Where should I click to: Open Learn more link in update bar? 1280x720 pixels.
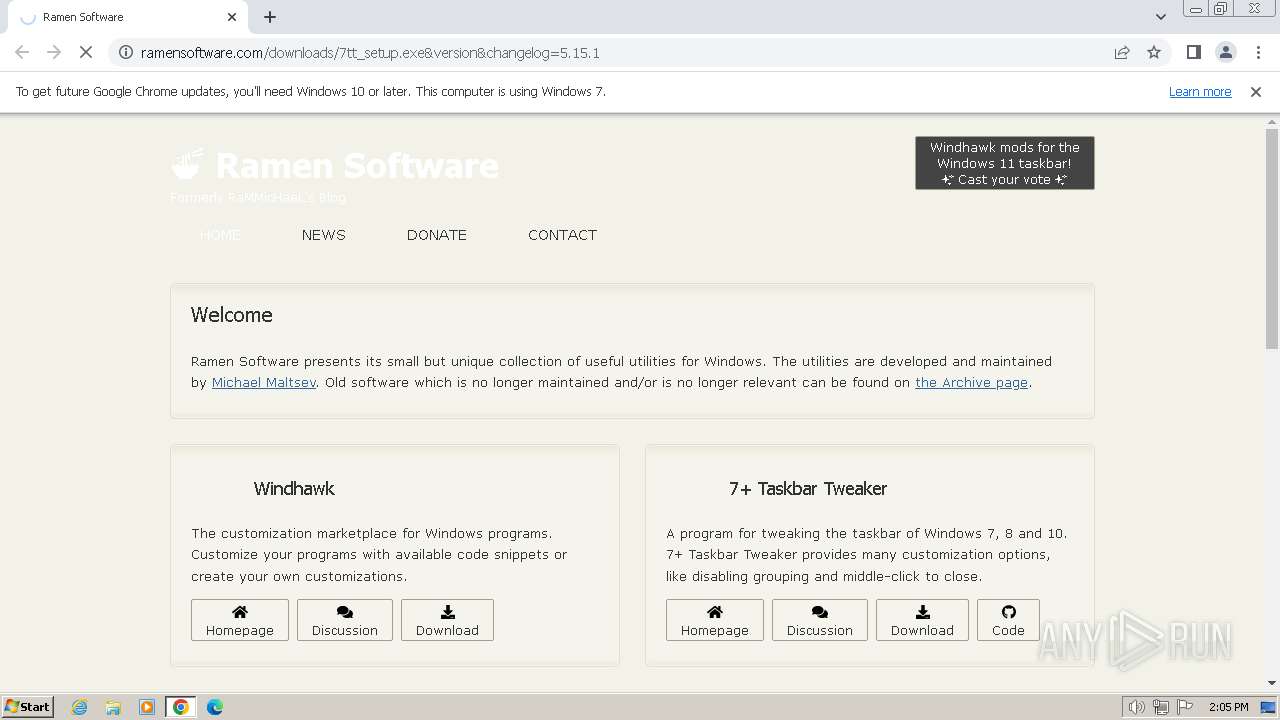click(1200, 91)
